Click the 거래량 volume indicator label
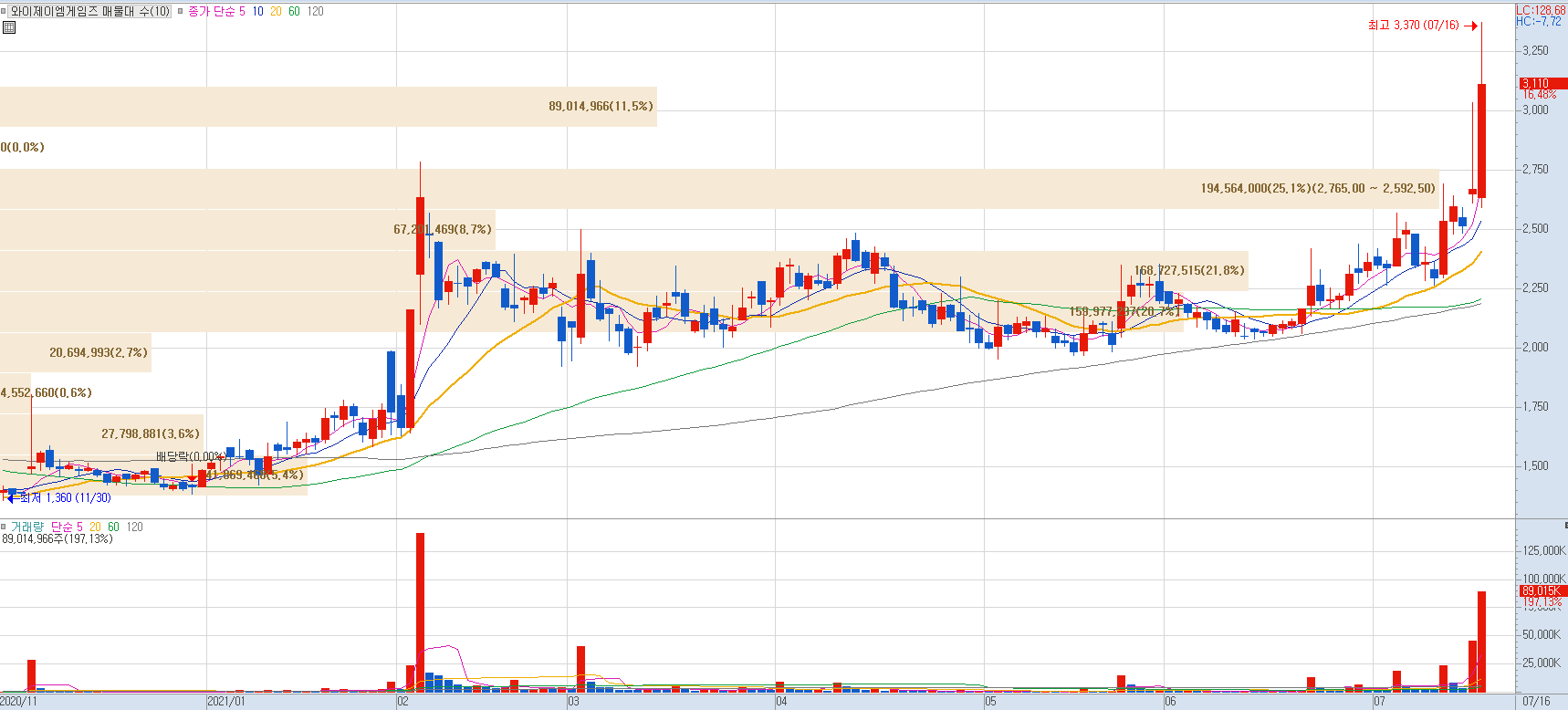 pos(26,527)
